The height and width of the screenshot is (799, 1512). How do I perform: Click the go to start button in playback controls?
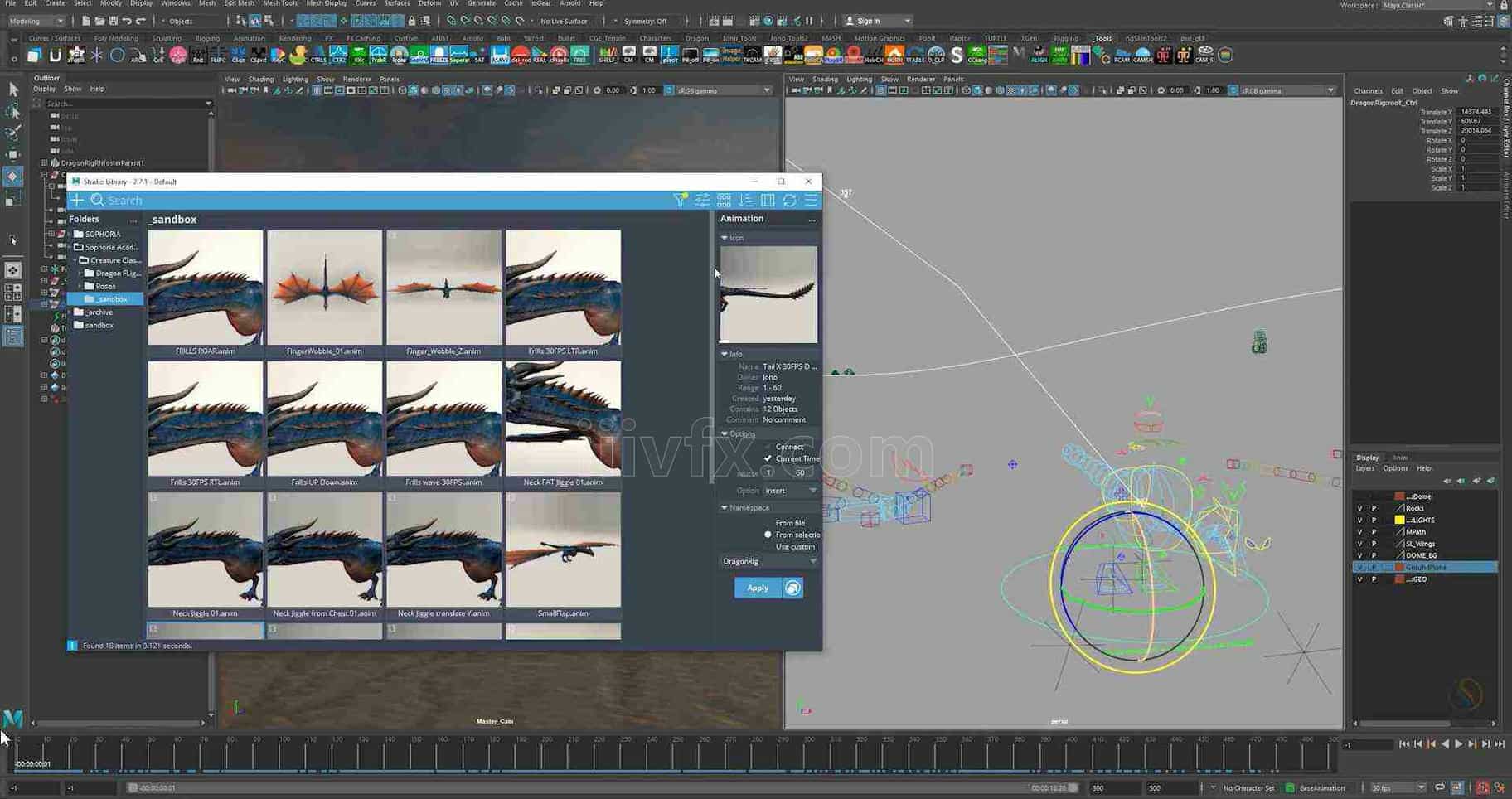coord(1404,744)
